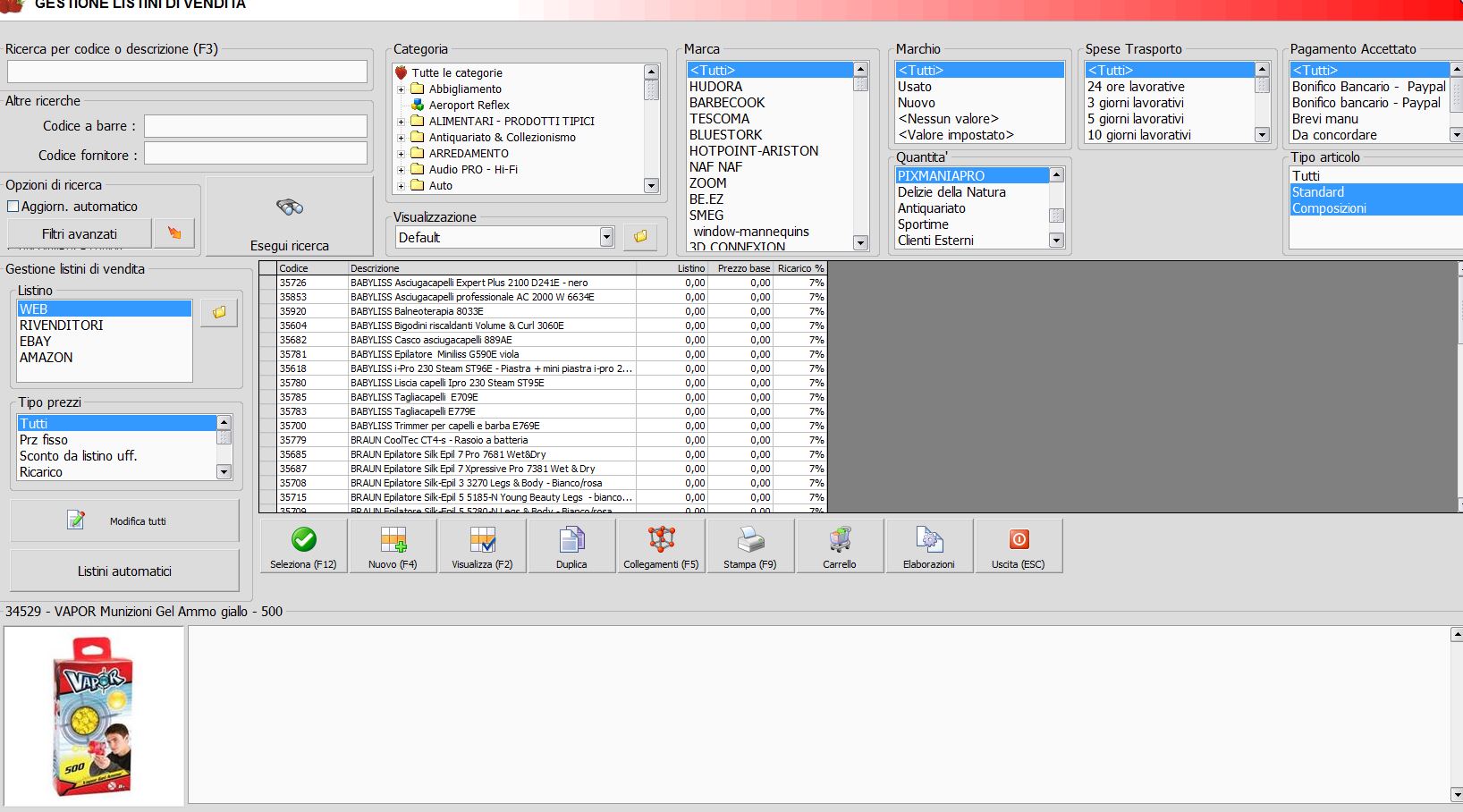This screenshot has width=1463, height=812.
Task: Click down arrow of Tipo prezzi scrollbar
Action: click(x=224, y=472)
